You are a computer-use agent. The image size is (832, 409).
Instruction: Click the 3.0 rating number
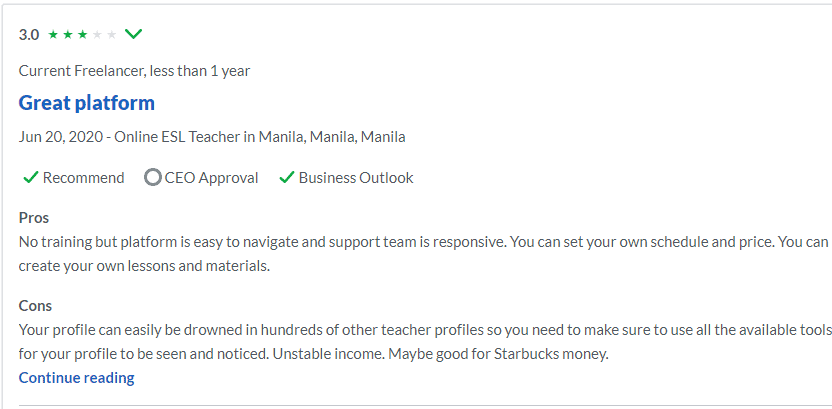pyautogui.click(x=29, y=35)
